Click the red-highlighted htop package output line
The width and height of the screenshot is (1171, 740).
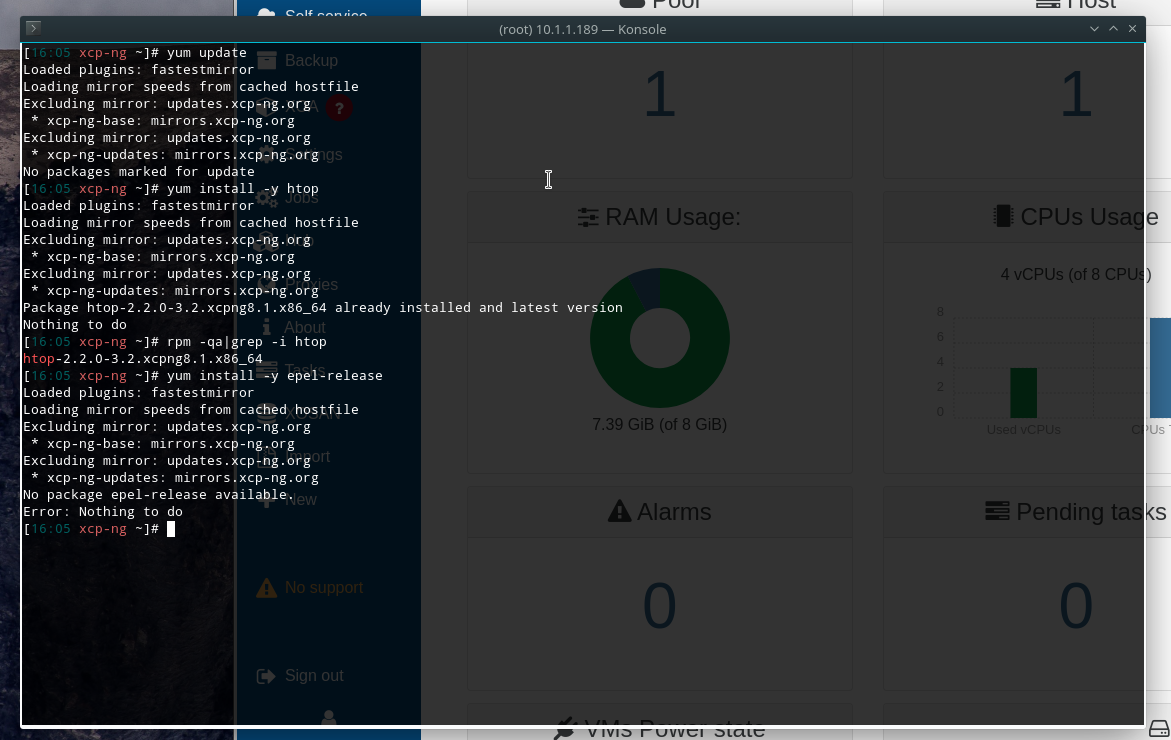[143, 358]
